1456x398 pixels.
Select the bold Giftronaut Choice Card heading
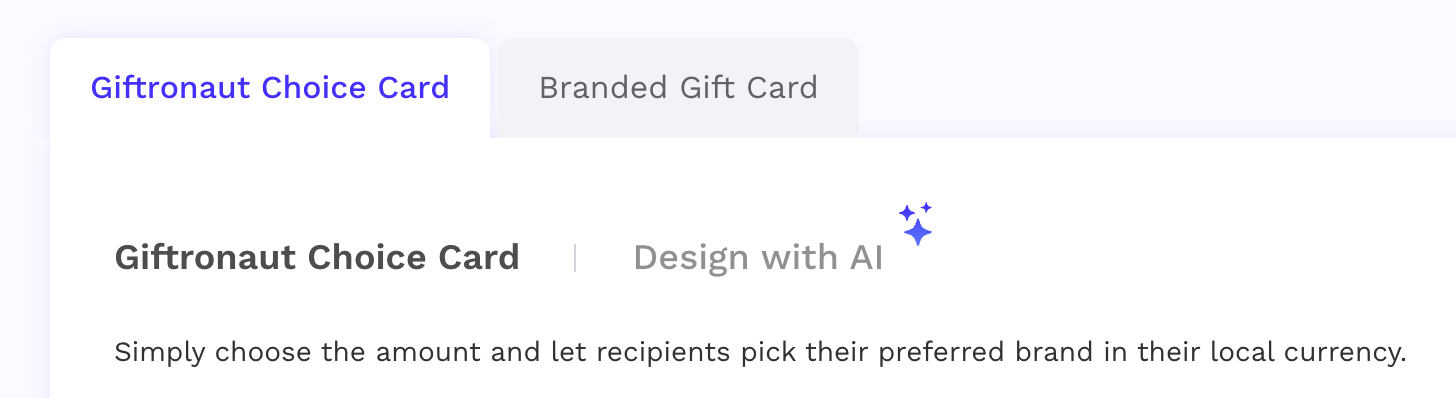coord(317,258)
